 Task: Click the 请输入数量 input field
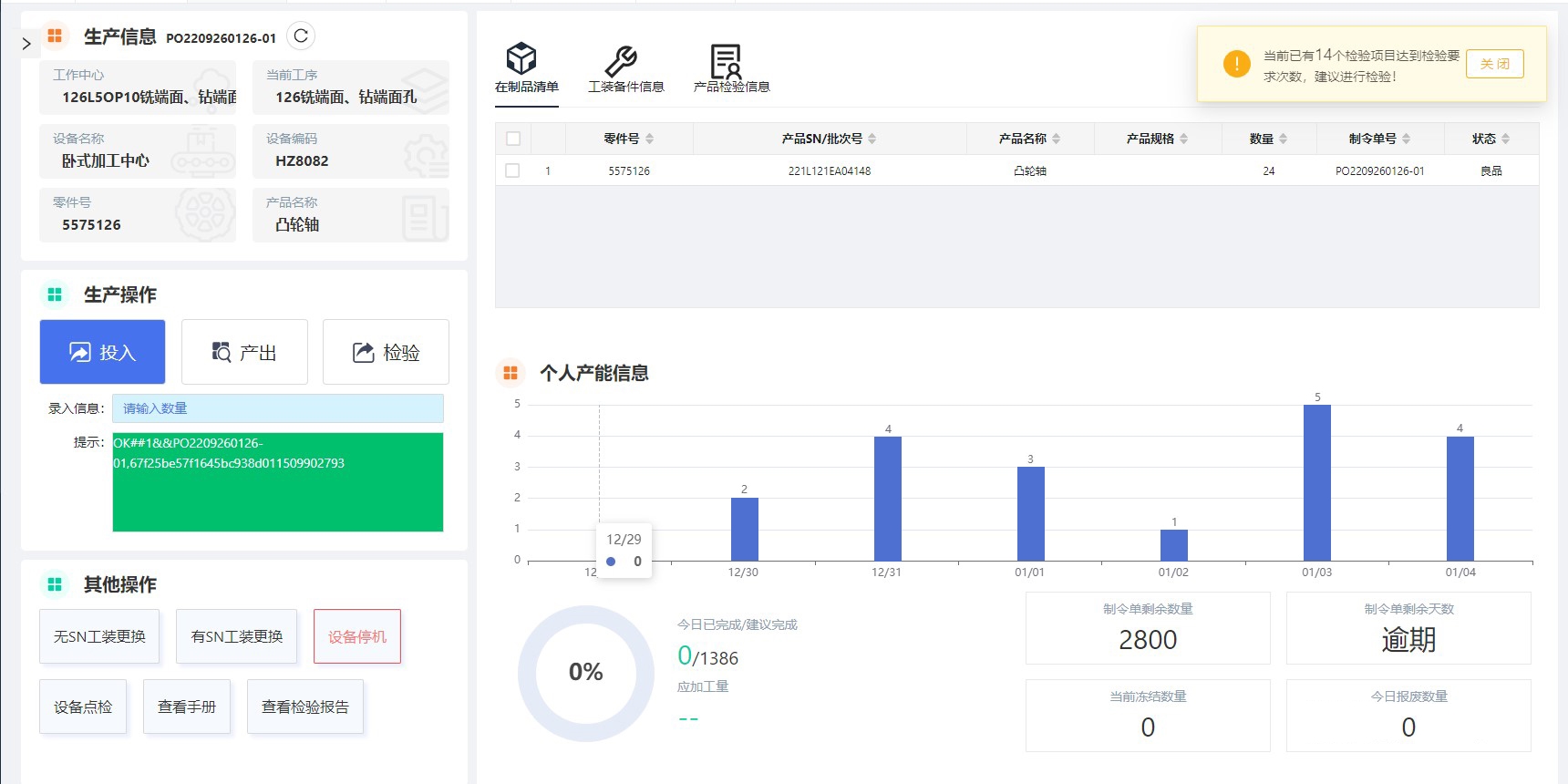tap(277, 408)
